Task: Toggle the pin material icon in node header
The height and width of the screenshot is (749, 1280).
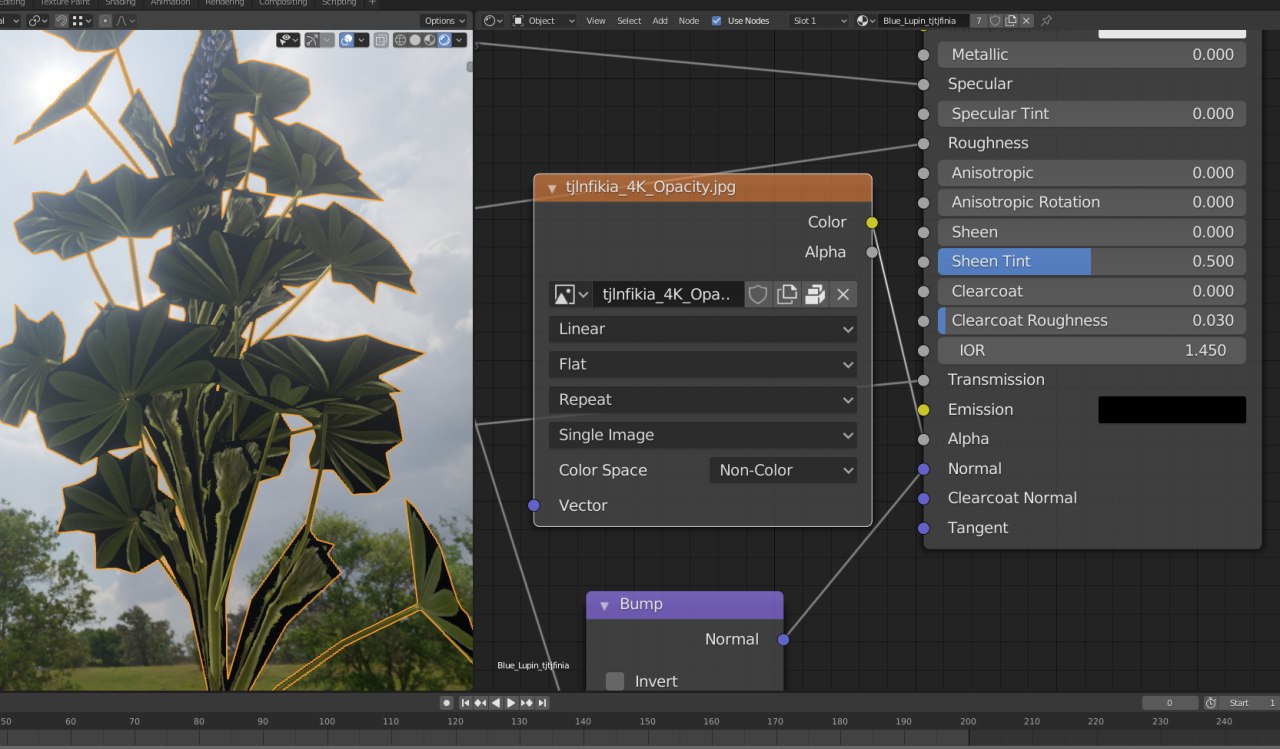Action: click(1046, 20)
